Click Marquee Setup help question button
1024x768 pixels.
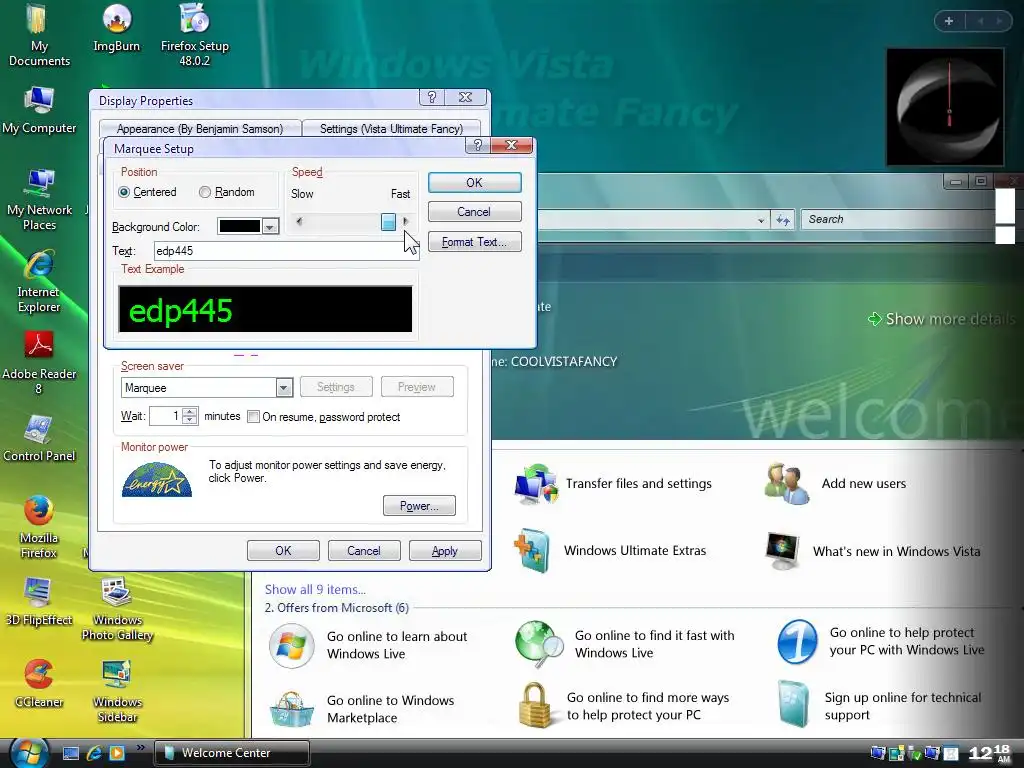point(478,145)
